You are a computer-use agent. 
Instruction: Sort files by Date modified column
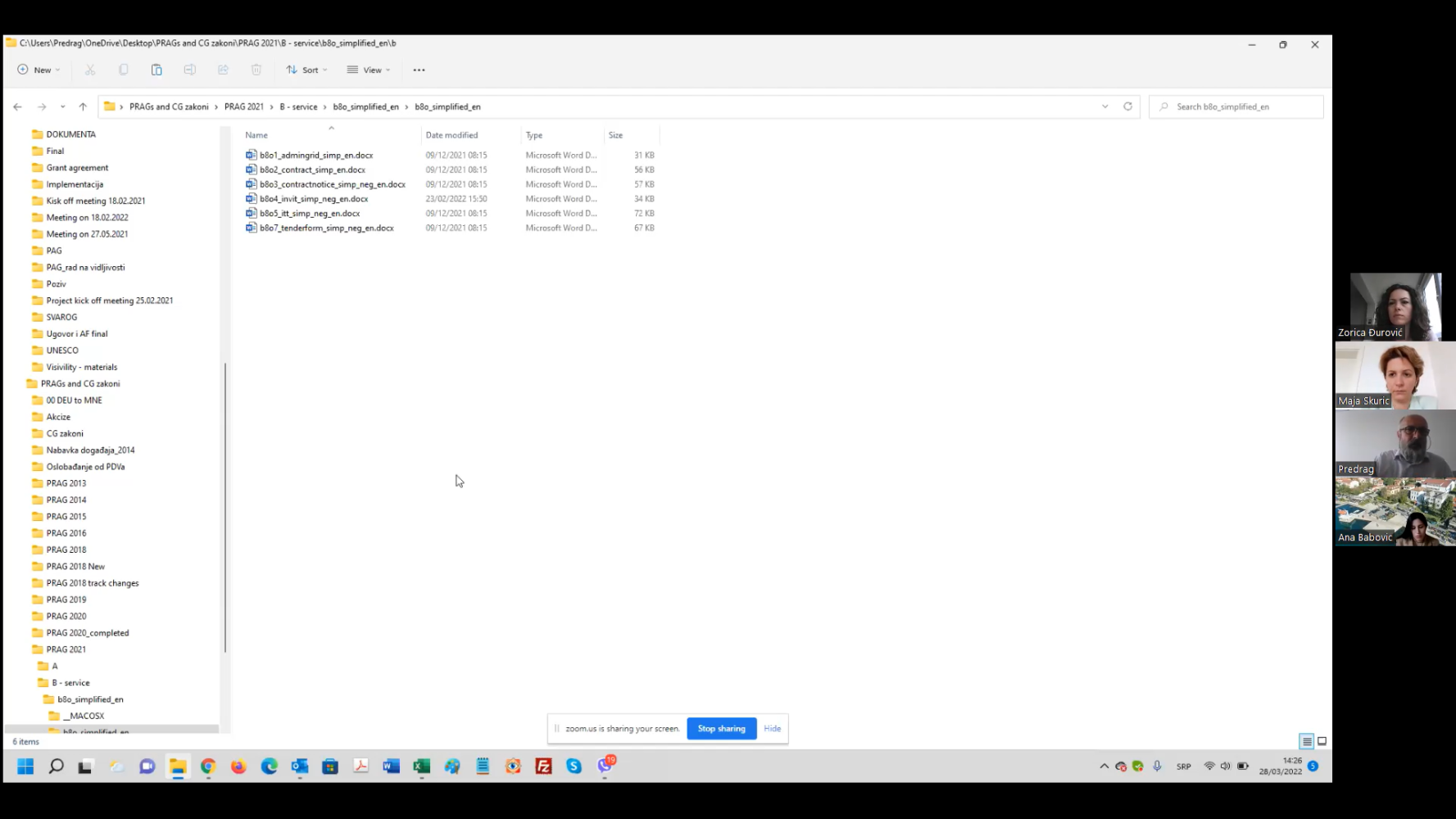coord(451,135)
